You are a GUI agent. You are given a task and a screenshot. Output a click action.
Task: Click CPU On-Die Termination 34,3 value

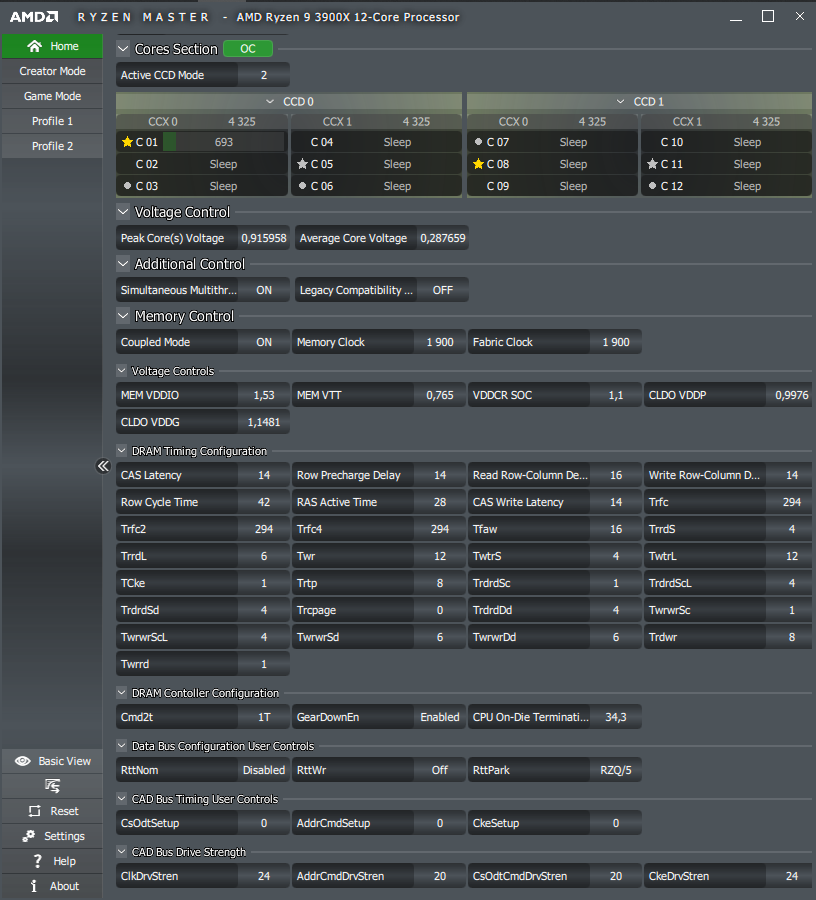(x=616, y=717)
